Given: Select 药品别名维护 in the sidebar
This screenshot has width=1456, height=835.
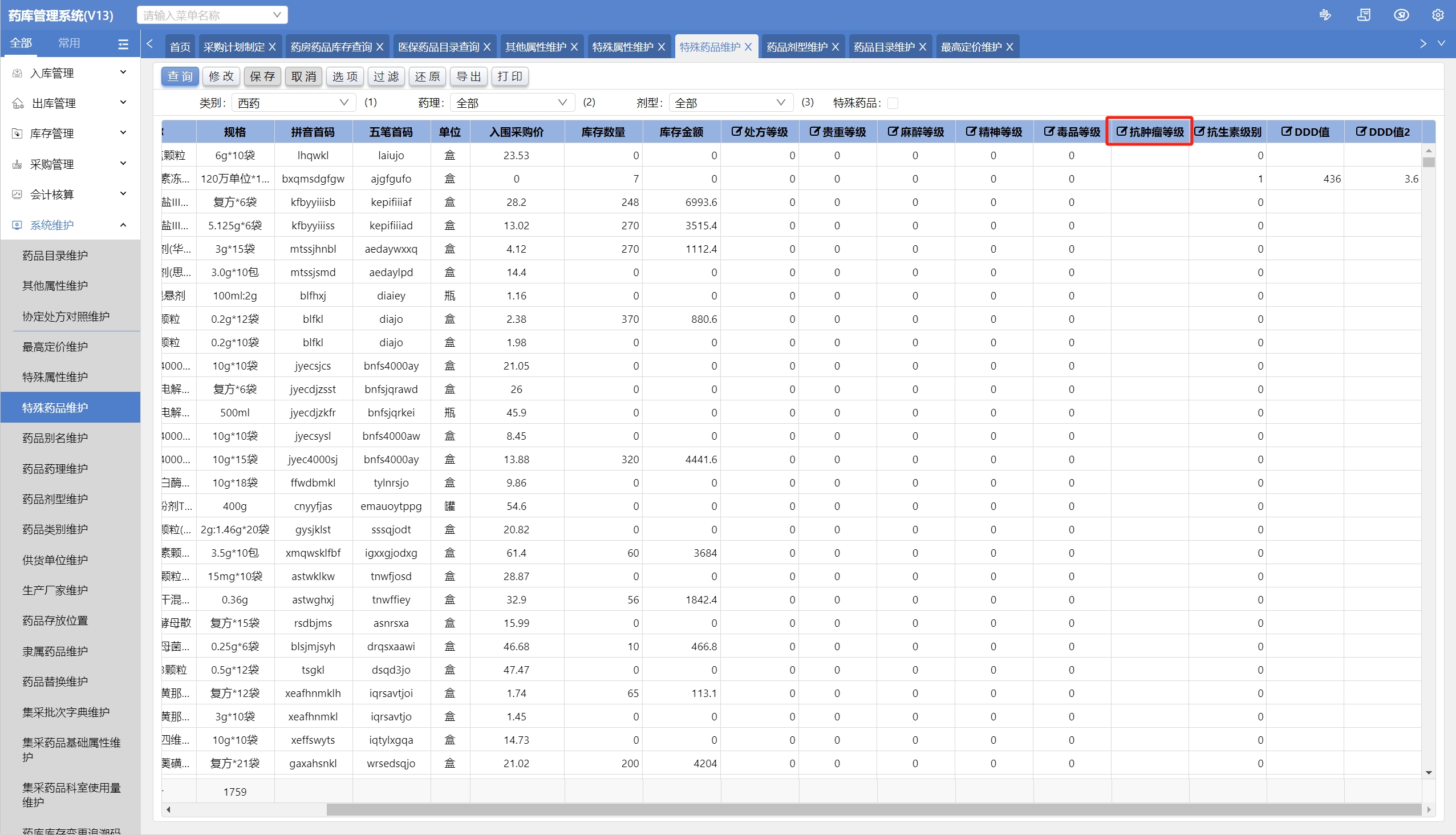Looking at the screenshot, I should pos(55,438).
